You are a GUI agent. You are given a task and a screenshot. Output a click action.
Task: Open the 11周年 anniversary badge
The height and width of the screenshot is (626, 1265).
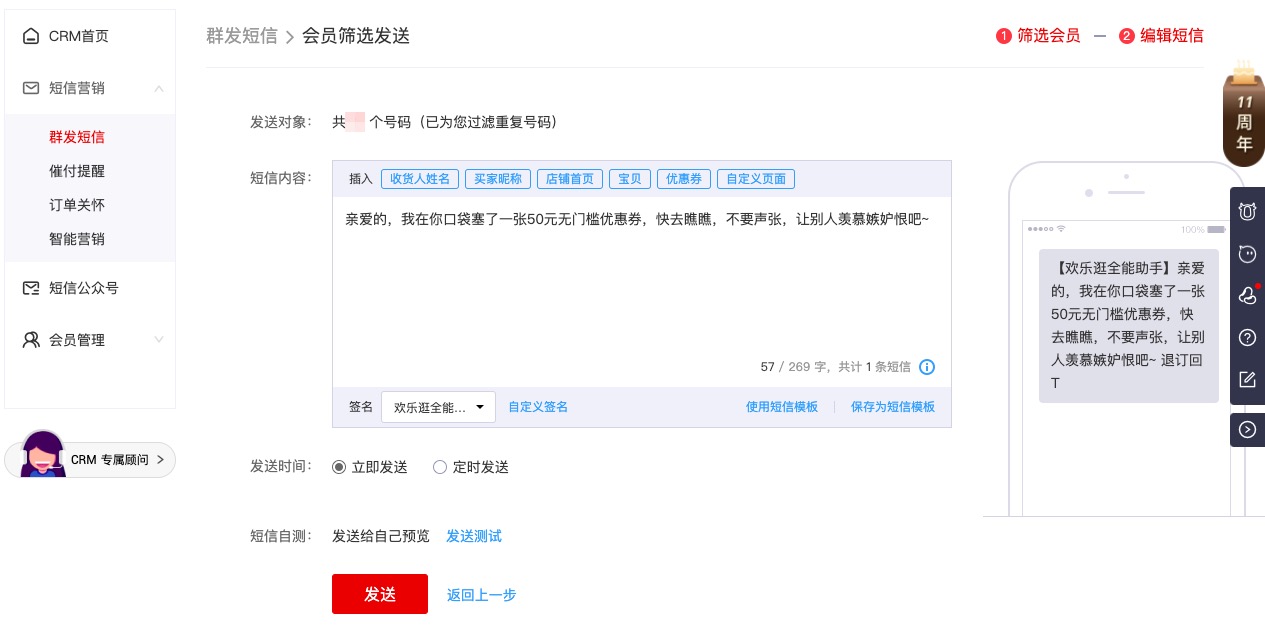[1243, 115]
